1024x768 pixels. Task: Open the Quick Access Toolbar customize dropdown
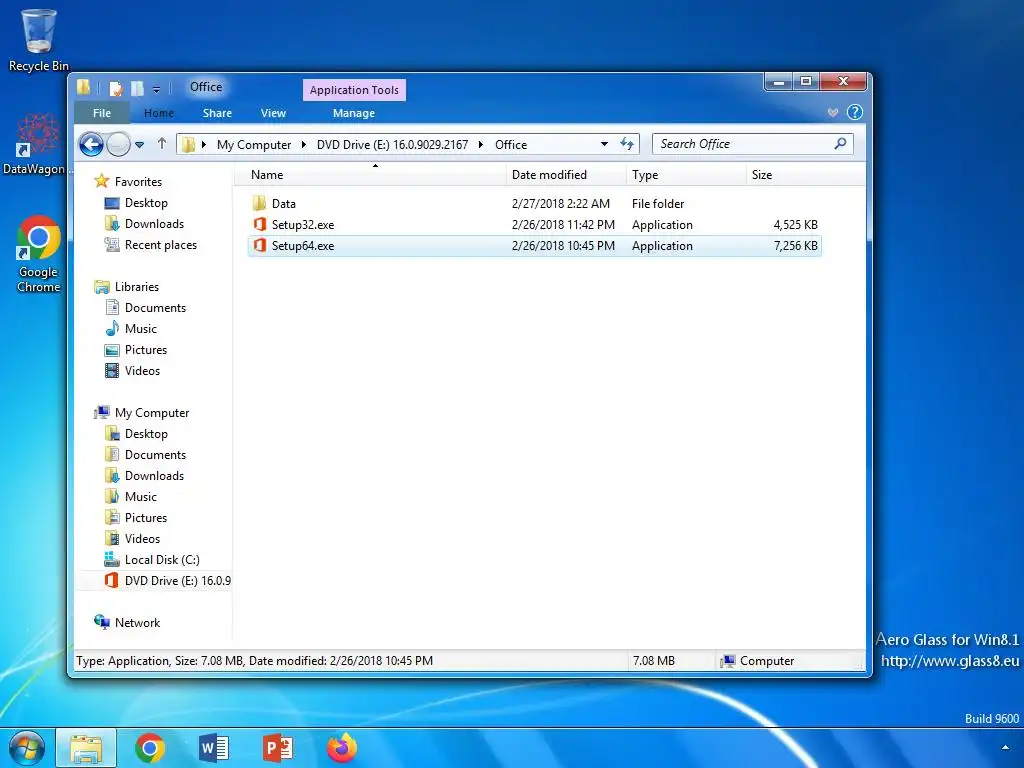pos(156,89)
